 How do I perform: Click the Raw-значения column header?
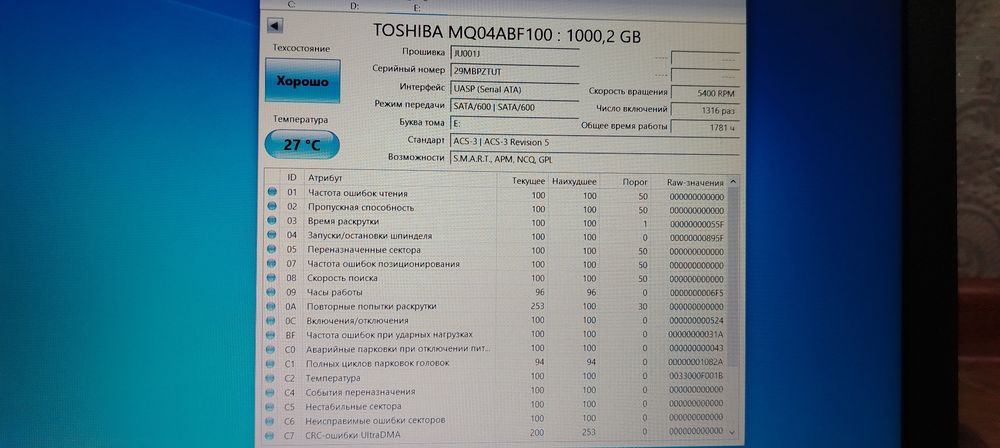click(x=691, y=183)
